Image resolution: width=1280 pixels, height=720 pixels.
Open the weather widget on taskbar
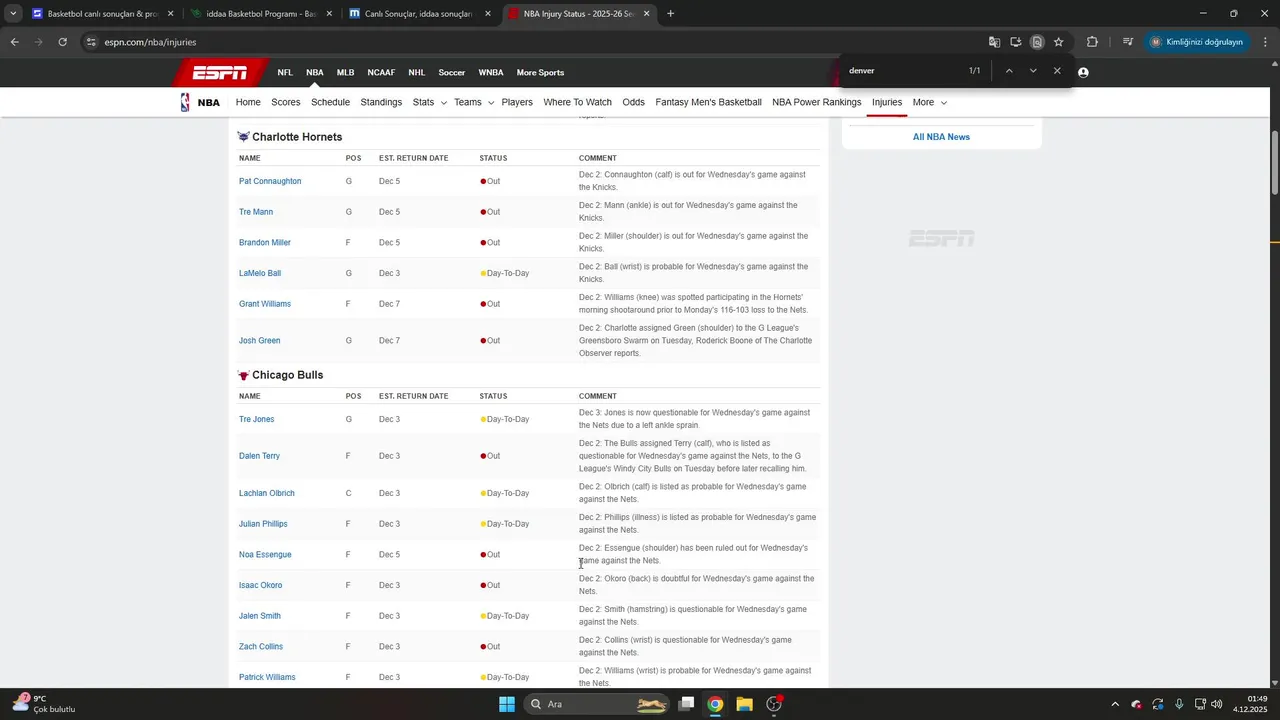[45, 704]
